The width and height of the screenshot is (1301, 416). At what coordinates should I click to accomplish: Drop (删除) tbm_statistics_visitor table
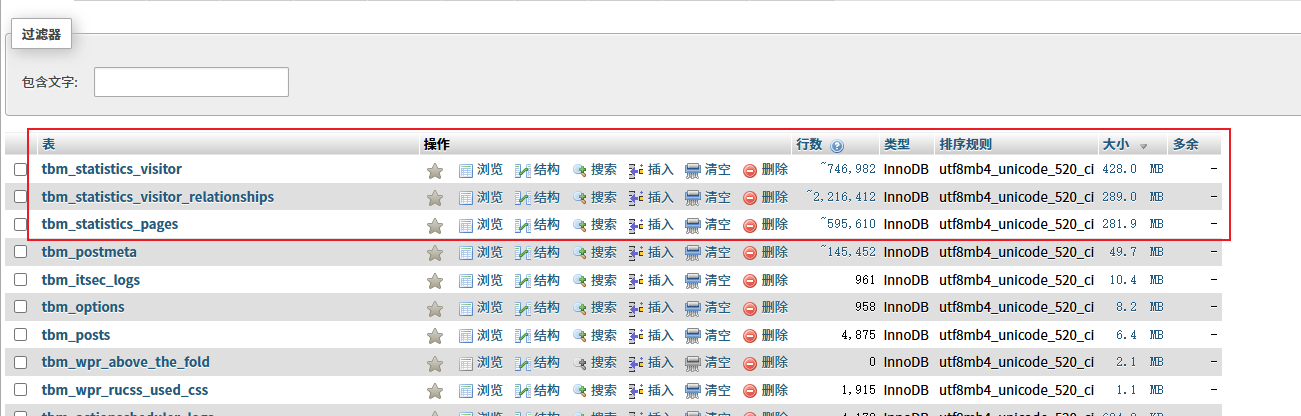(765, 170)
